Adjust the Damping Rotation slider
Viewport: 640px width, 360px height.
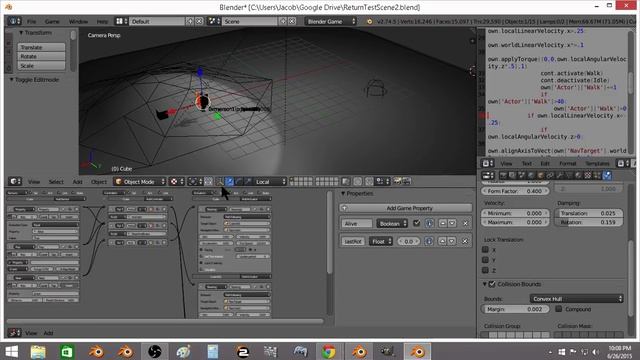(589, 222)
